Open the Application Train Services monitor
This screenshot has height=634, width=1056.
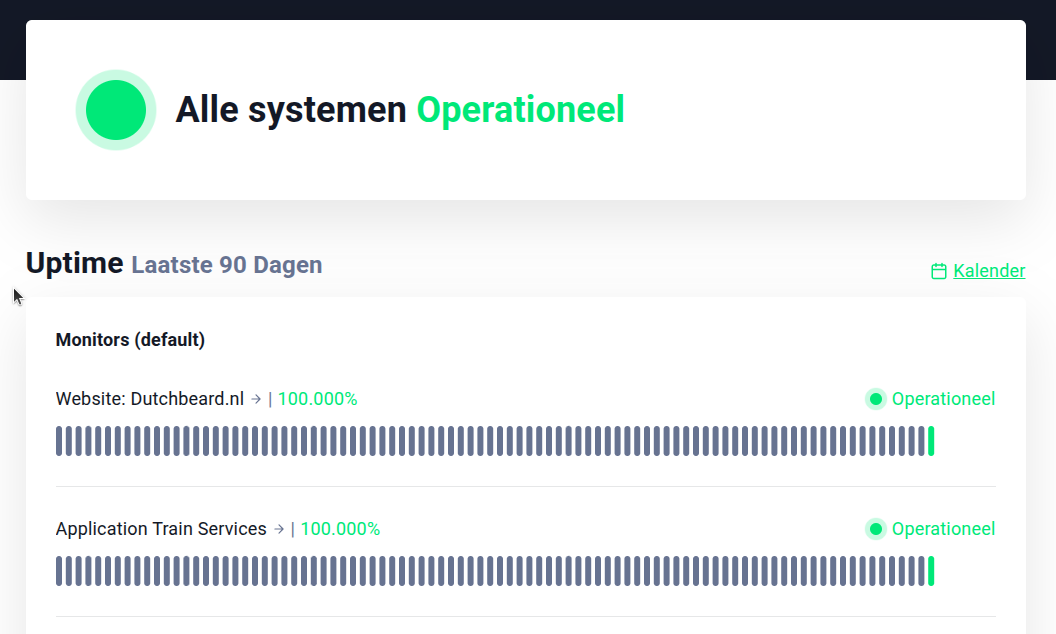[161, 529]
